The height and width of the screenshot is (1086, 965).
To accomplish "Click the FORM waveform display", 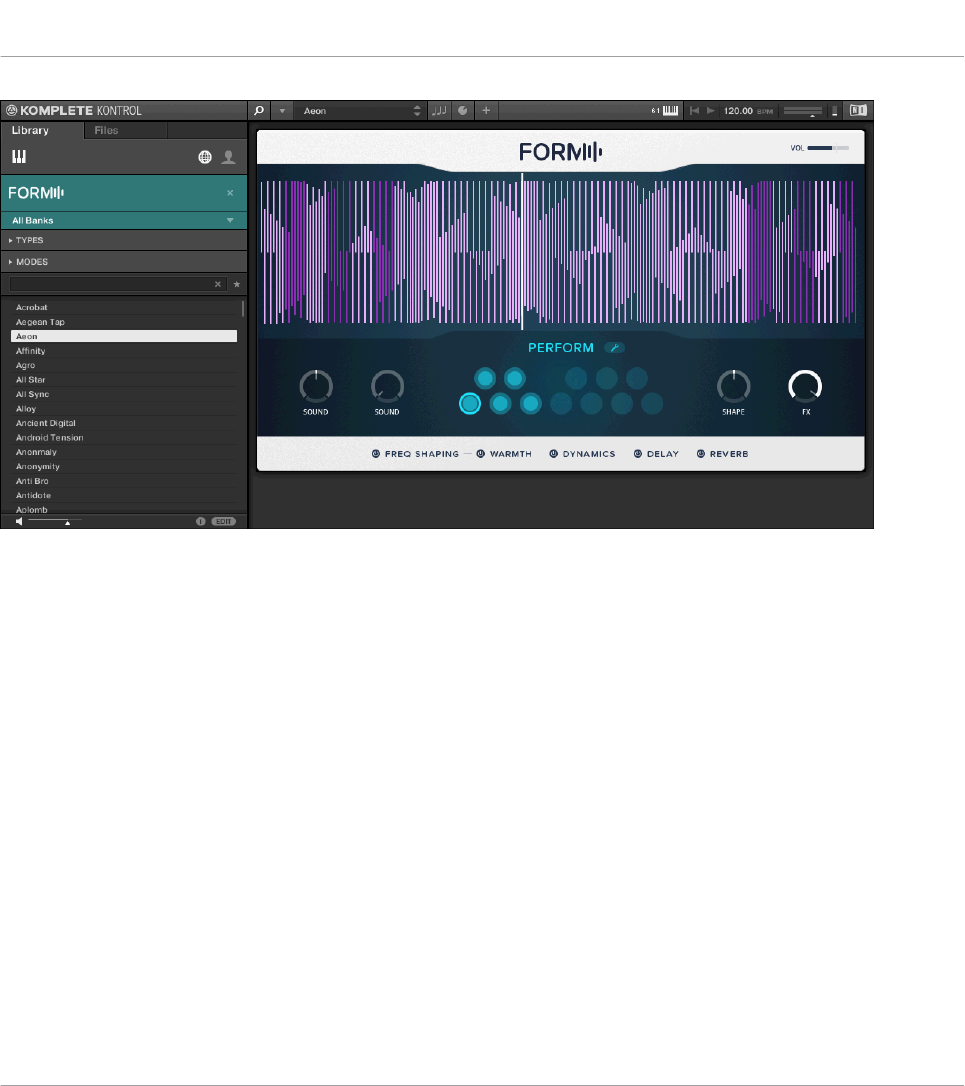I will pyautogui.click(x=560, y=252).
